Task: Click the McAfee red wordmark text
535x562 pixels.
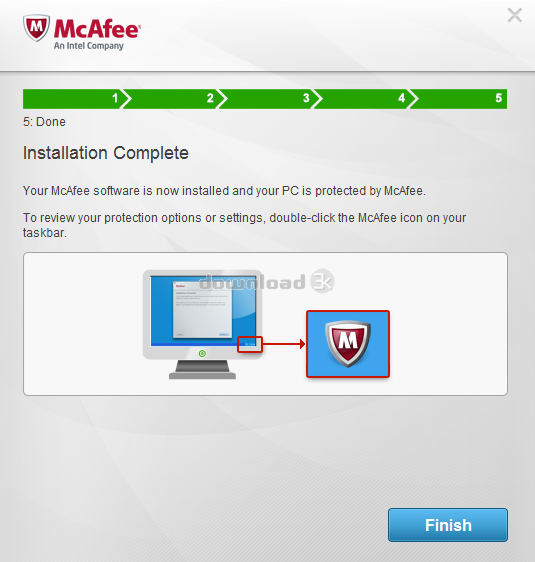Action: tap(97, 29)
